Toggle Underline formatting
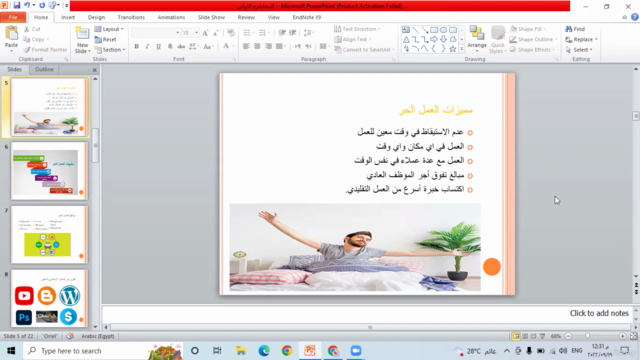640x360 pixels. 158,46
